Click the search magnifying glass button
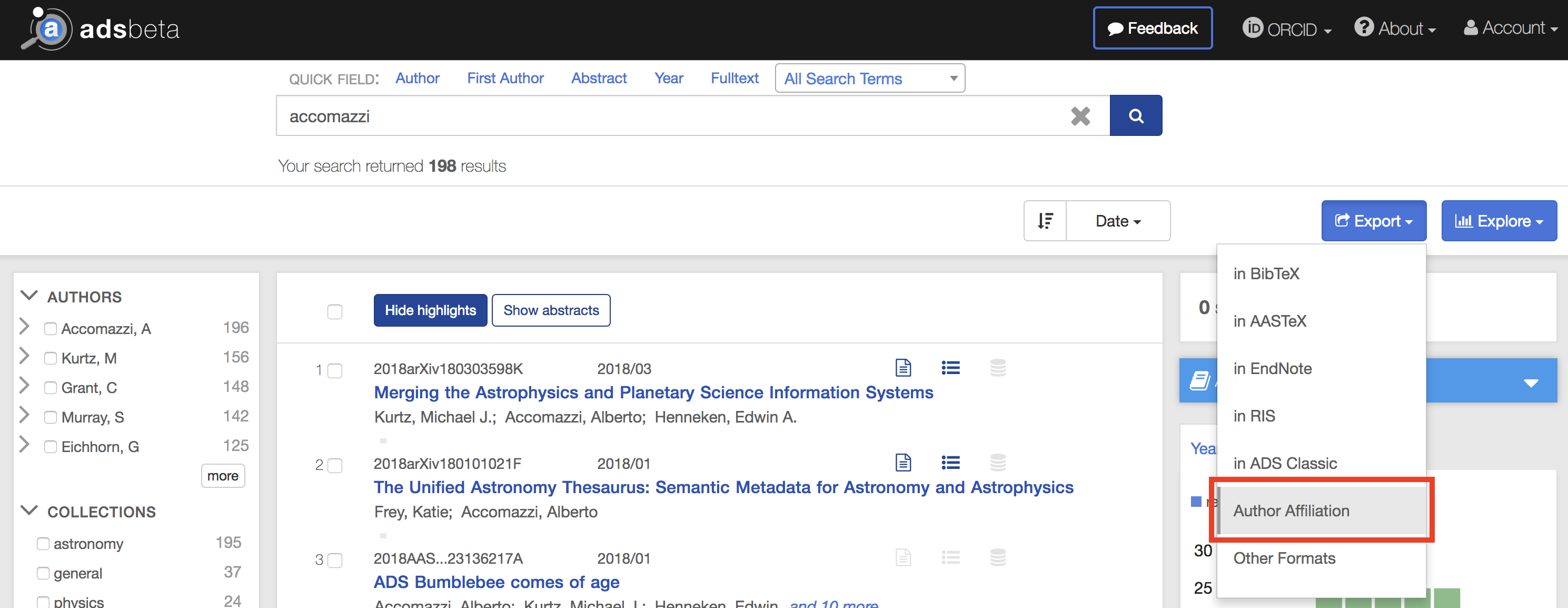The width and height of the screenshot is (1568, 608). pos(1136,115)
